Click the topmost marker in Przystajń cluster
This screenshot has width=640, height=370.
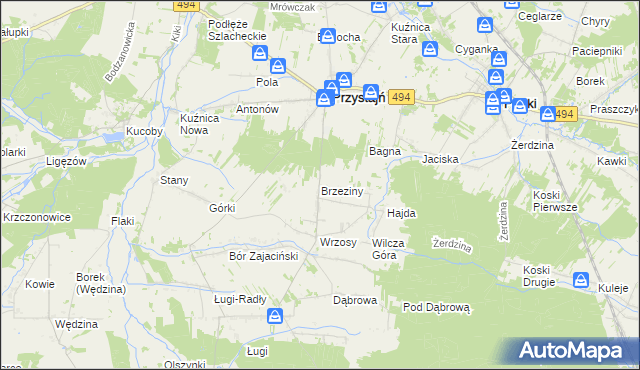tap(344, 80)
